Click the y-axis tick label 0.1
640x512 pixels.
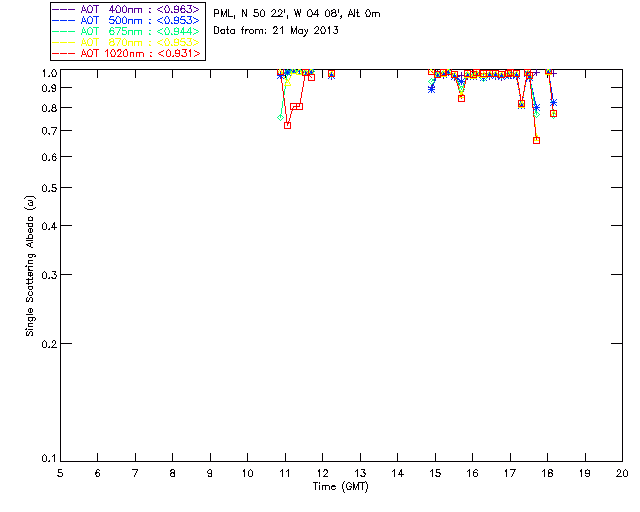[x=49, y=459]
